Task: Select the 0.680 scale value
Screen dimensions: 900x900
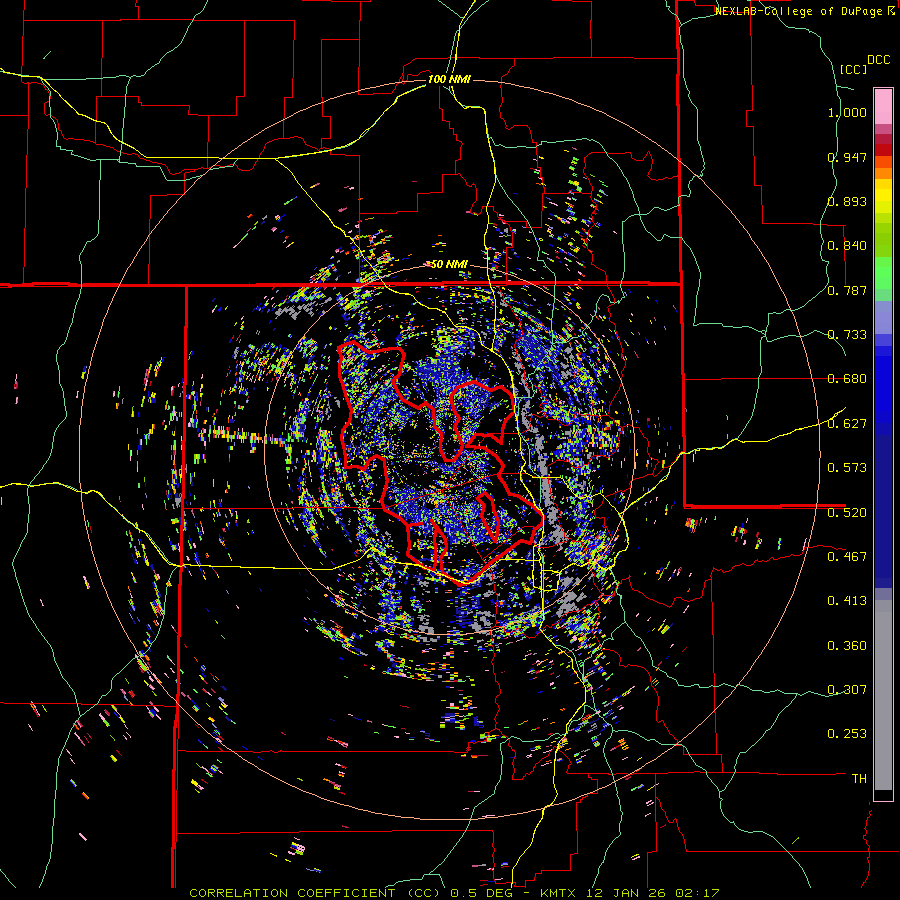Action: click(x=847, y=379)
